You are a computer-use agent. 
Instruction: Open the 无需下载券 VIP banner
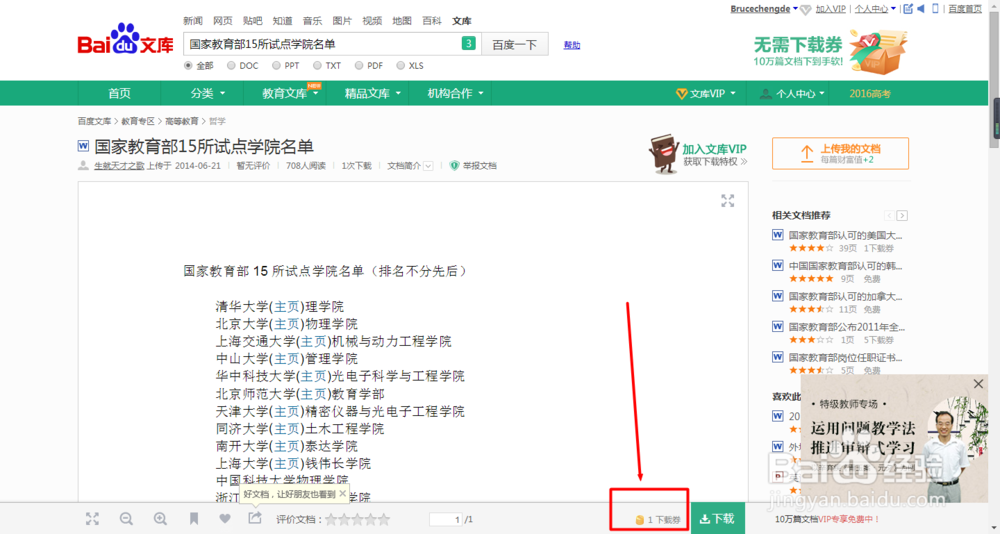(830, 51)
